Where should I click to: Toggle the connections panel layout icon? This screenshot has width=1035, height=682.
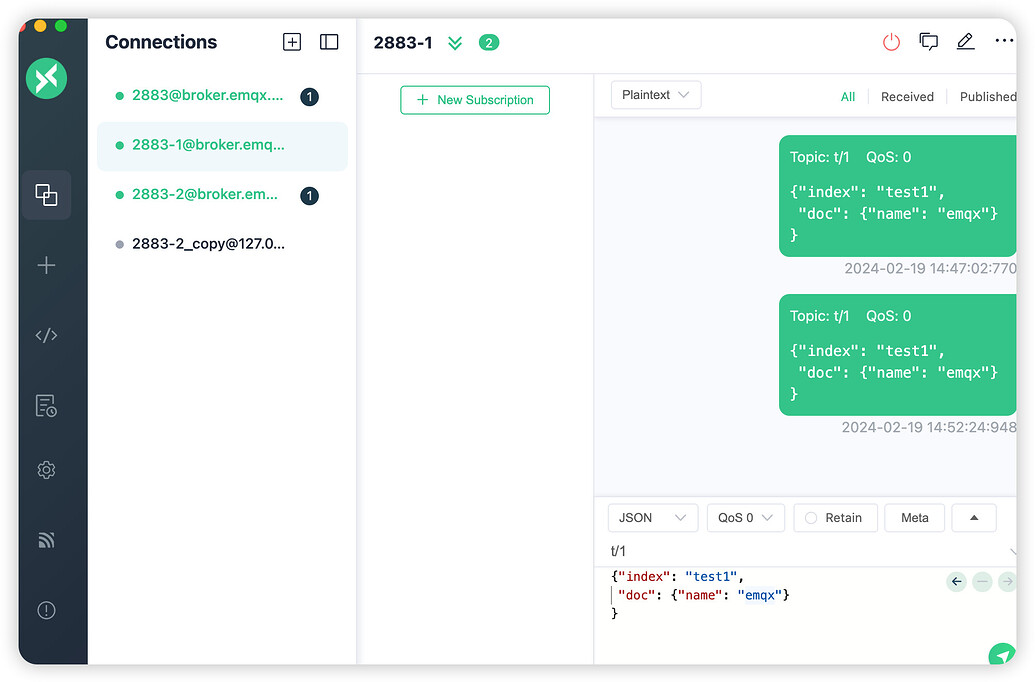coord(329,42)
